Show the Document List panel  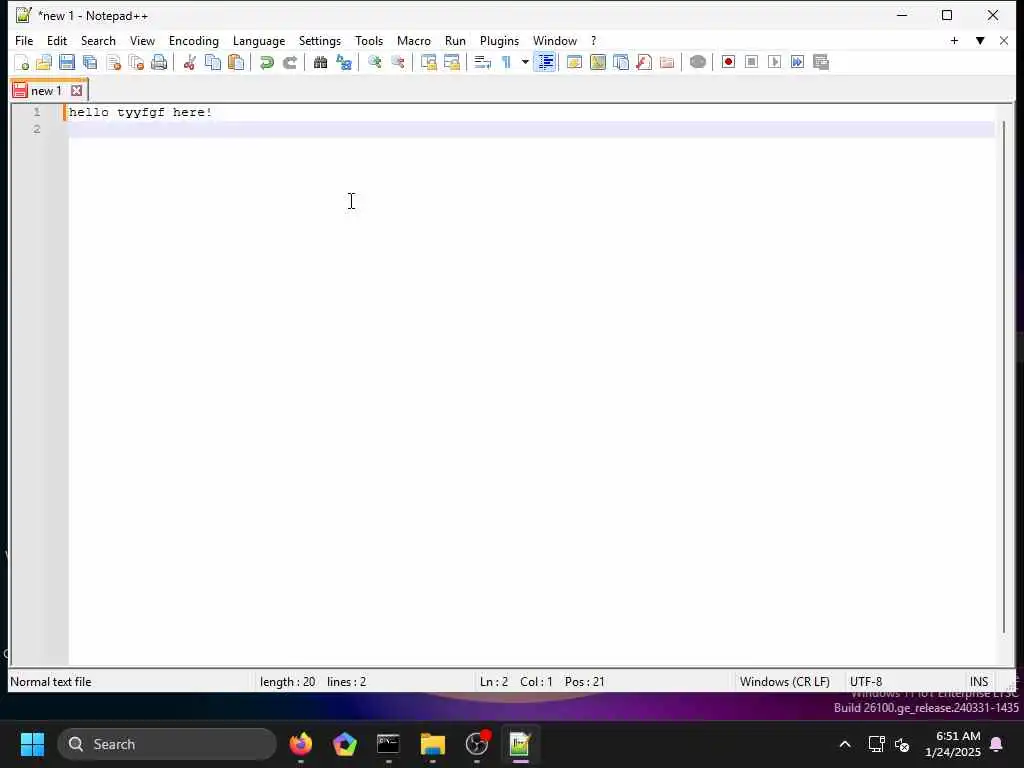point(621,62)
